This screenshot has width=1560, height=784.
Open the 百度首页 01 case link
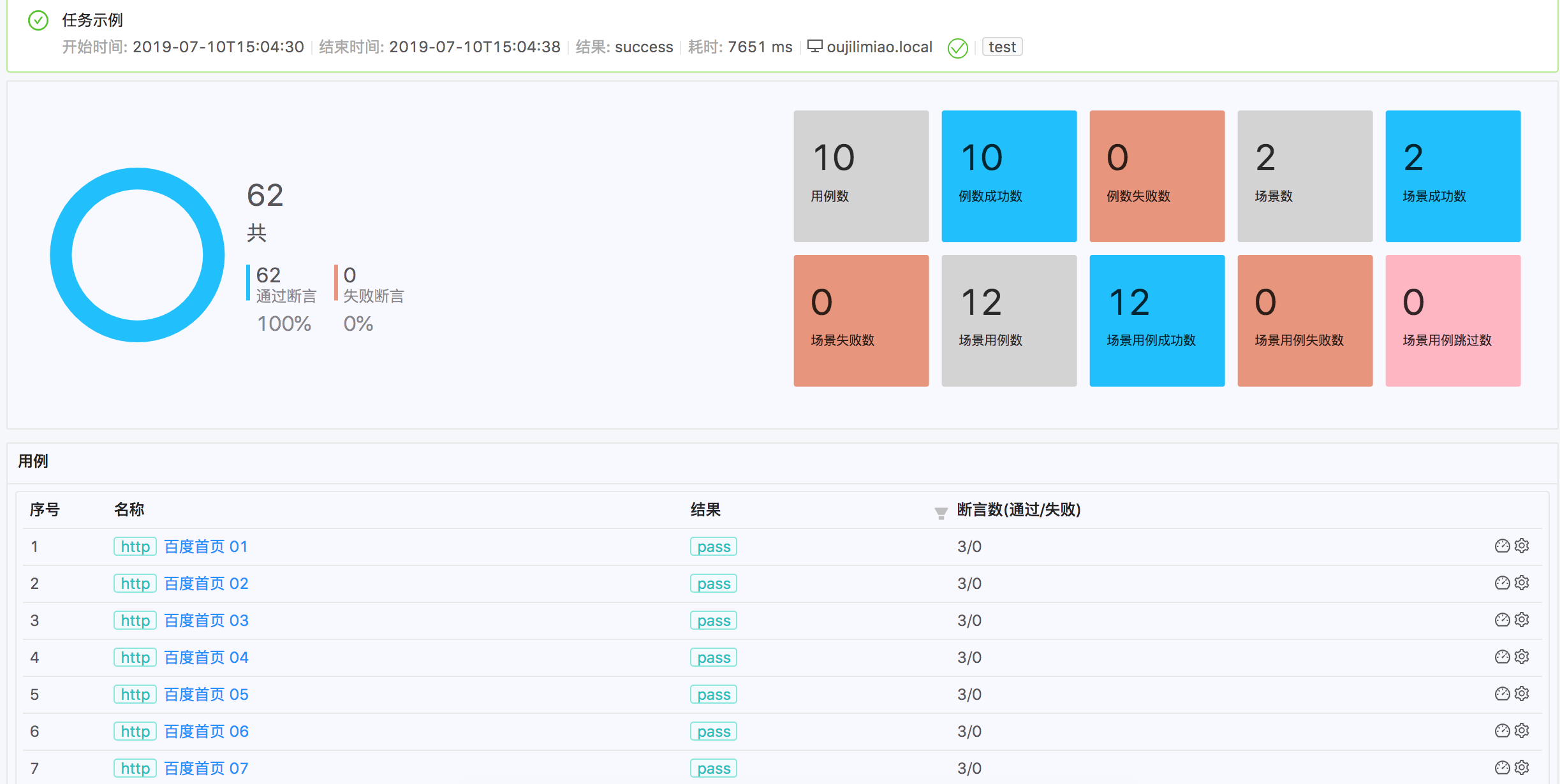coord(205,547)
